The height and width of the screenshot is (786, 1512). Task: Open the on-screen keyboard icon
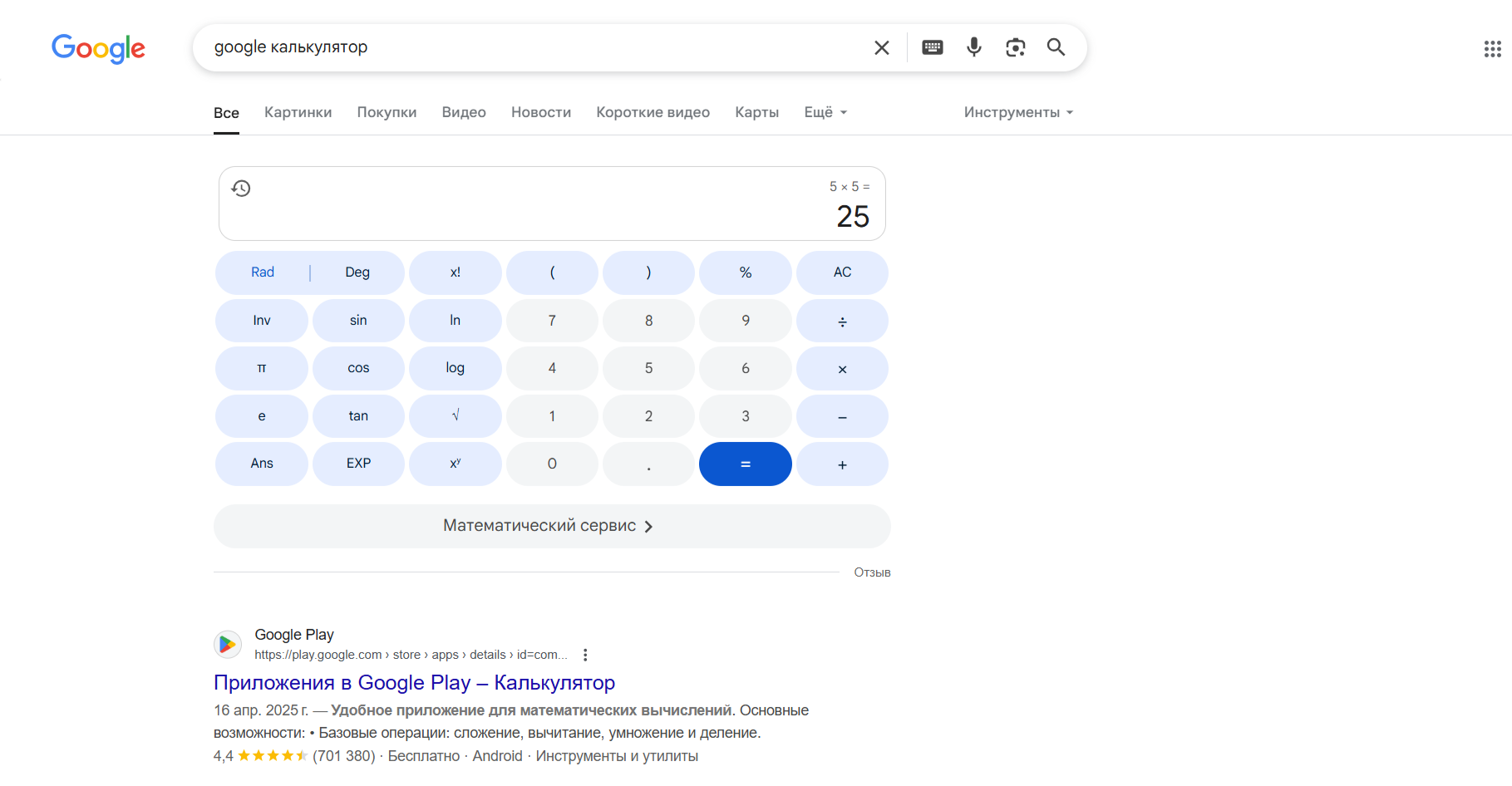pyautogui.click(x=933, y=47)
